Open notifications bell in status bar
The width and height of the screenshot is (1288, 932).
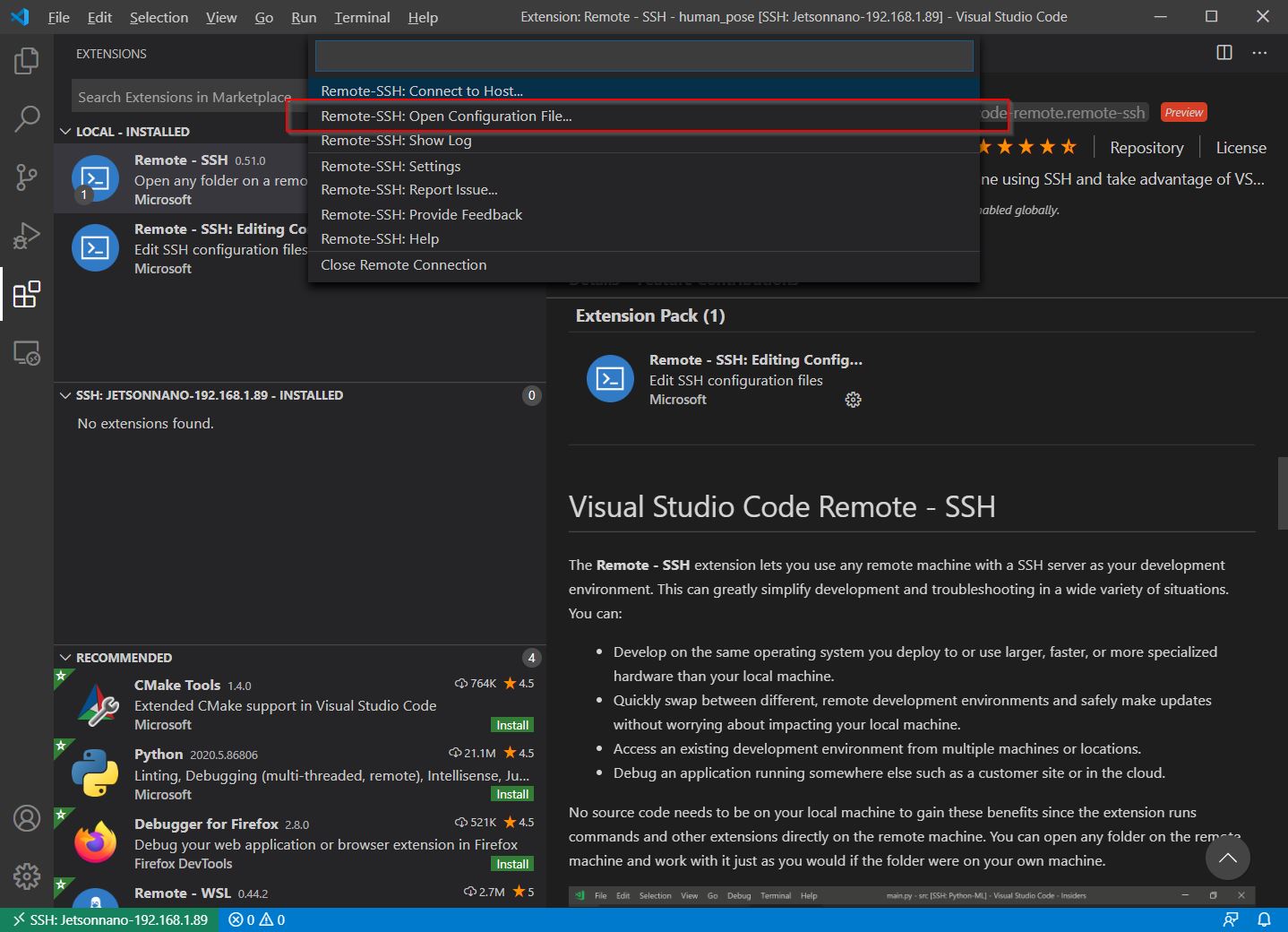pos(1264,919)
